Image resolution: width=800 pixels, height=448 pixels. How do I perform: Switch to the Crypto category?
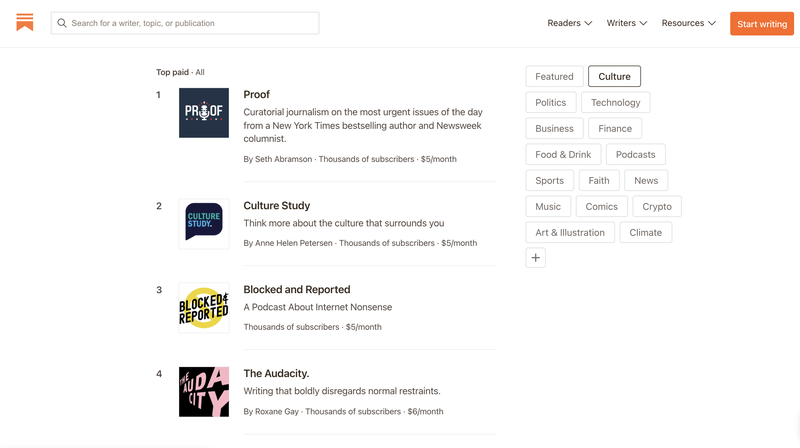(x=657, y=207)
